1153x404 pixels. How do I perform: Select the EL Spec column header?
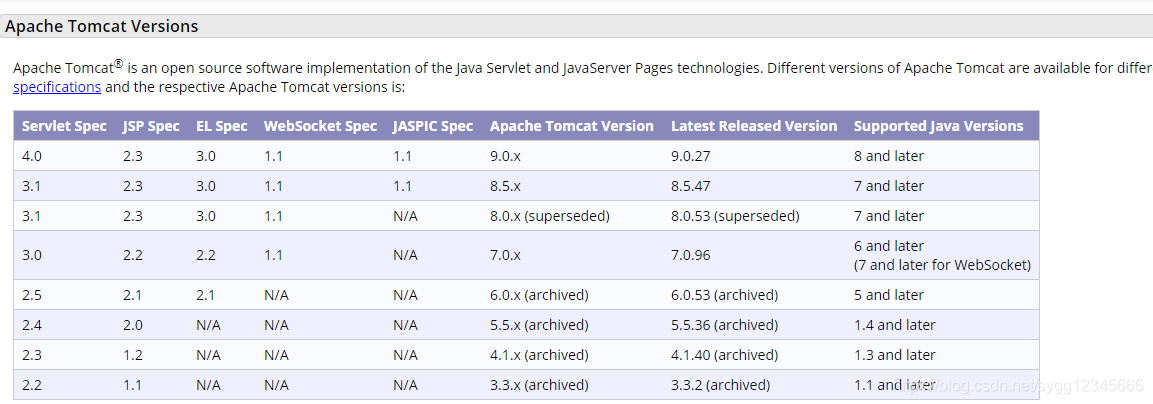pos(221,126)
